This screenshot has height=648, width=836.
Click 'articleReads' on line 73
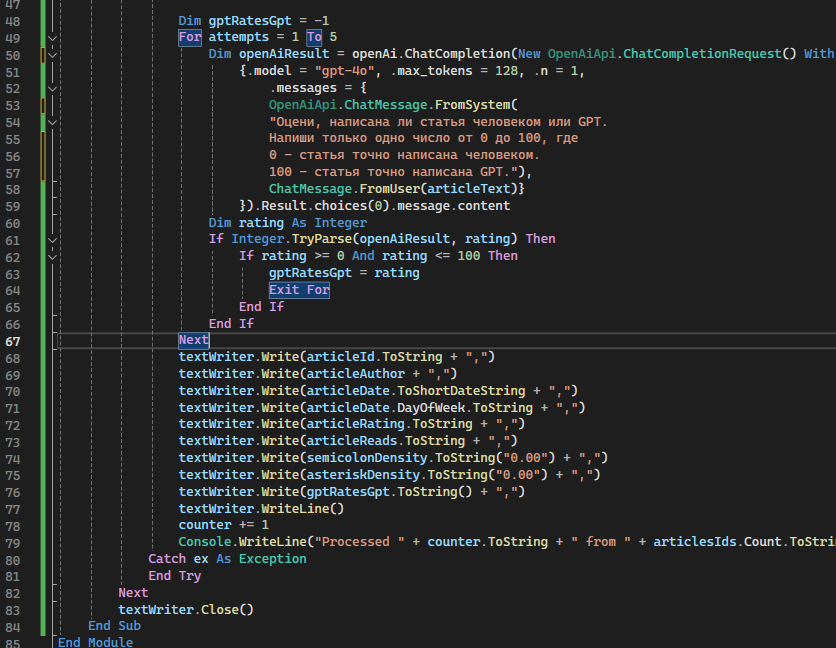pos(352,441)
